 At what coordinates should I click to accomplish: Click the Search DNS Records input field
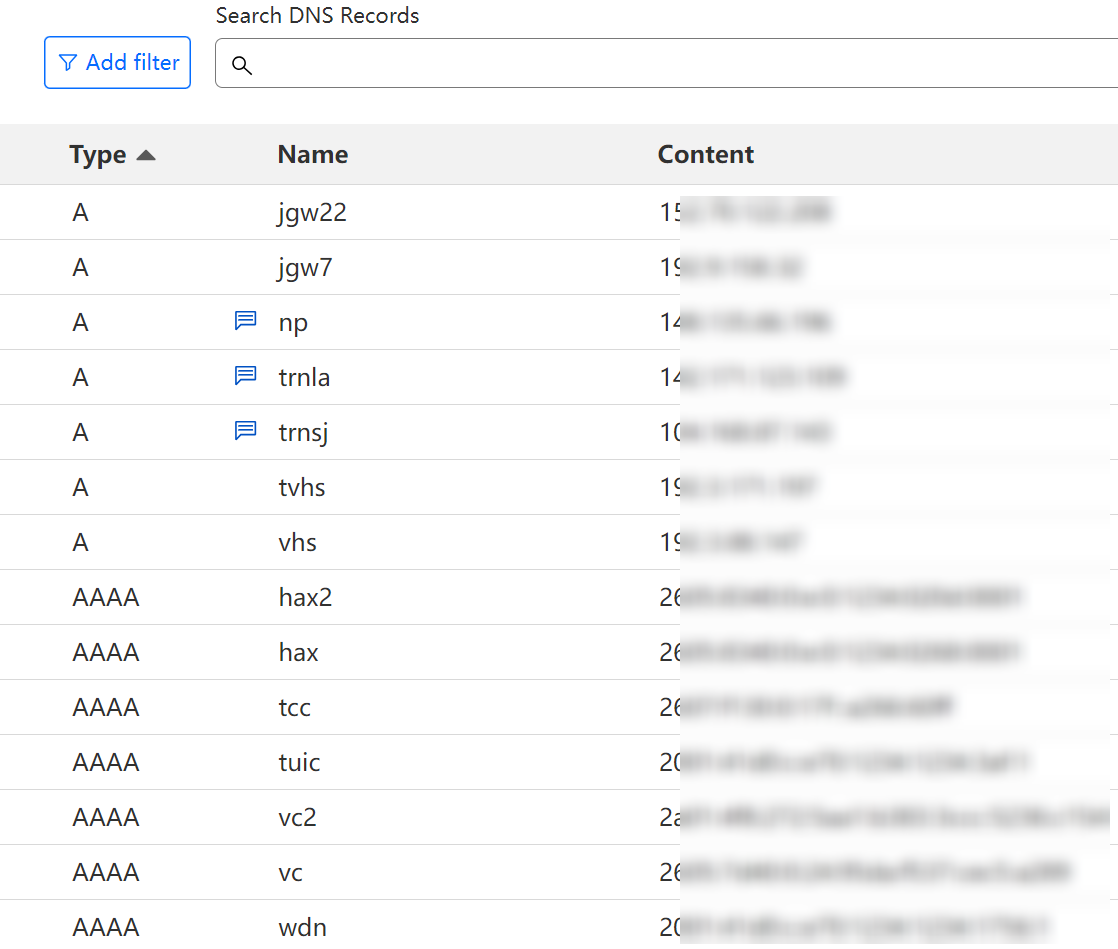(680, 64)
